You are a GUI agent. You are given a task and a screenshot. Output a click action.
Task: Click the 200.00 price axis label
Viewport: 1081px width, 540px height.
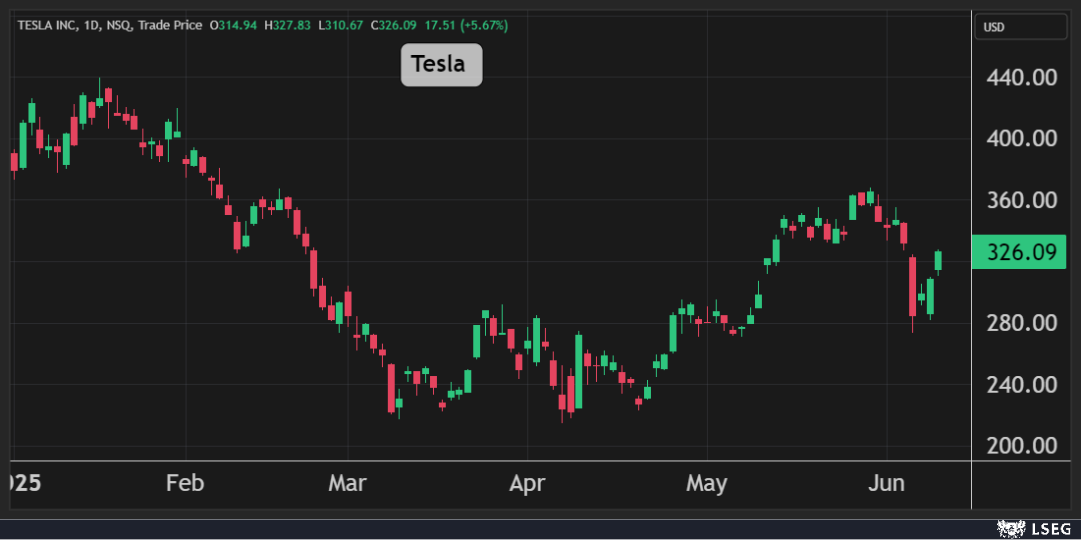click(x=1022, y=446)
